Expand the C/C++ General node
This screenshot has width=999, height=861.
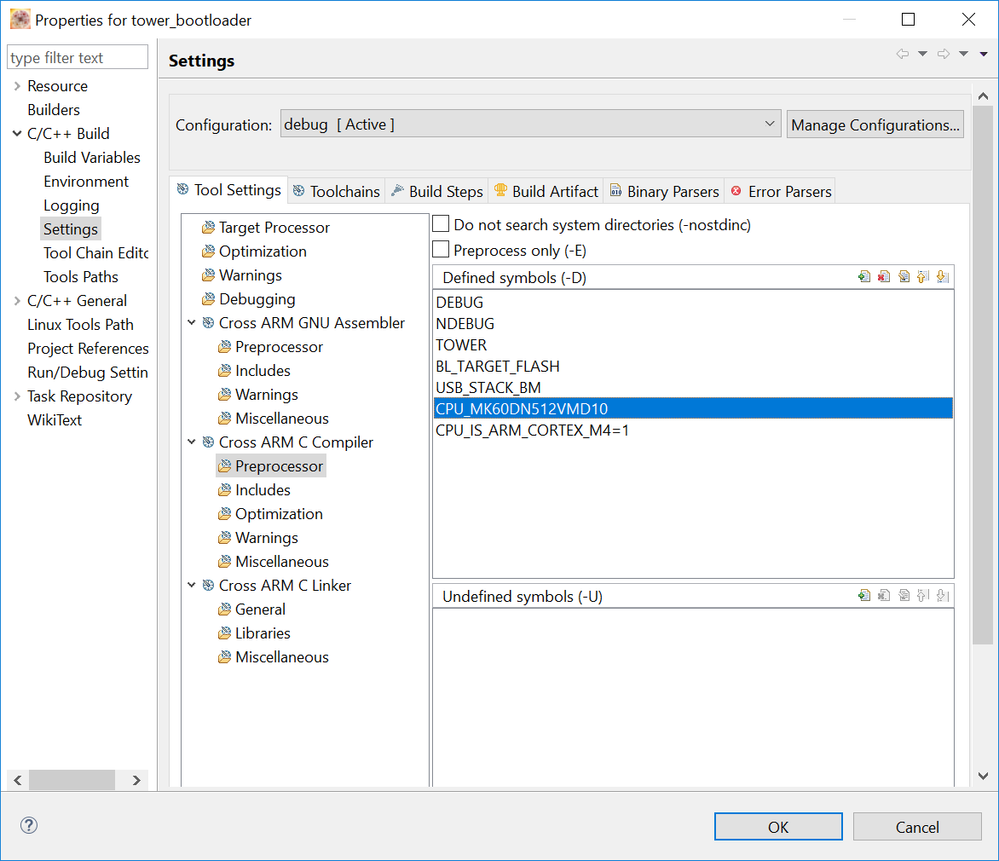coord(17,300)
